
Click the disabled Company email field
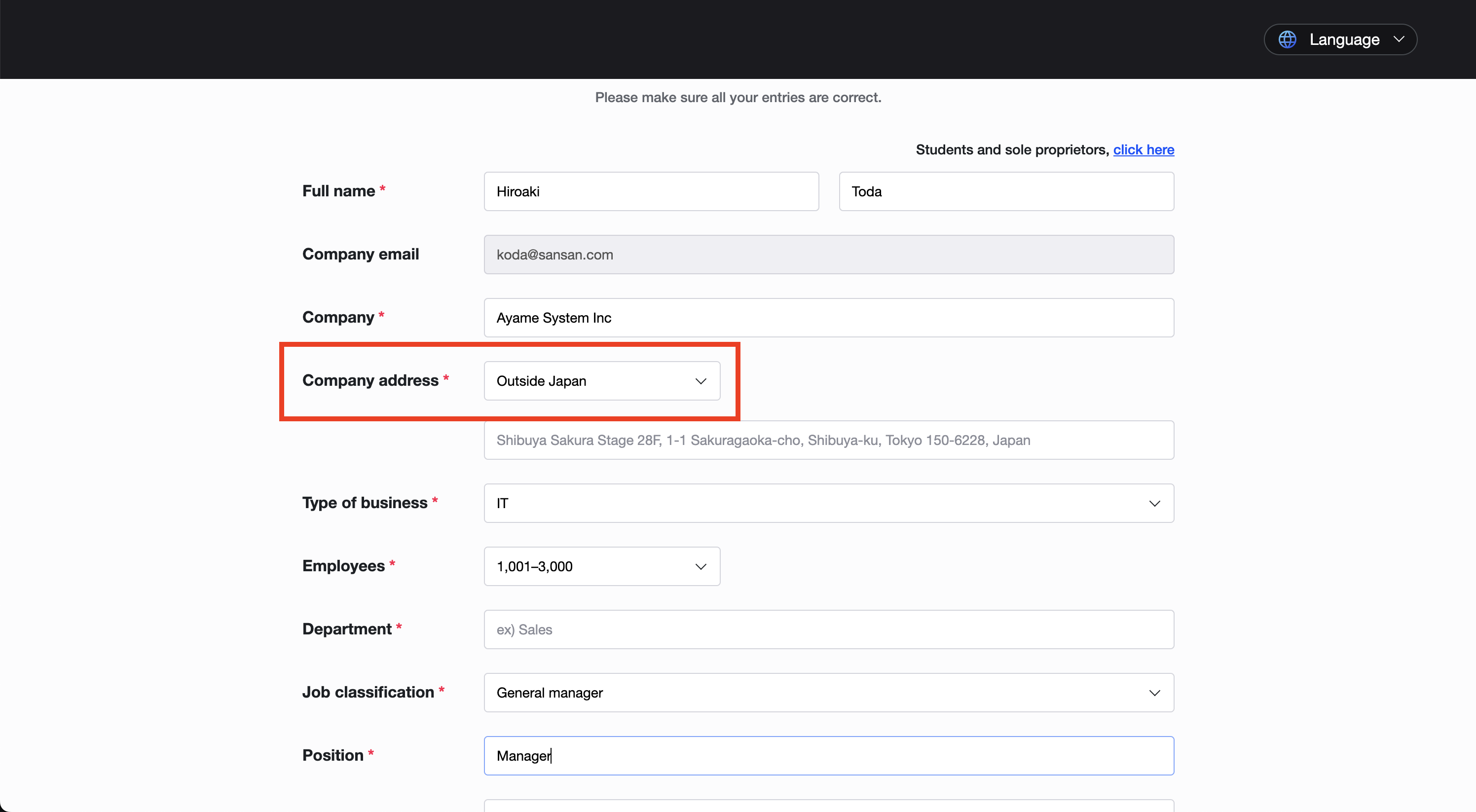[829, 255]
